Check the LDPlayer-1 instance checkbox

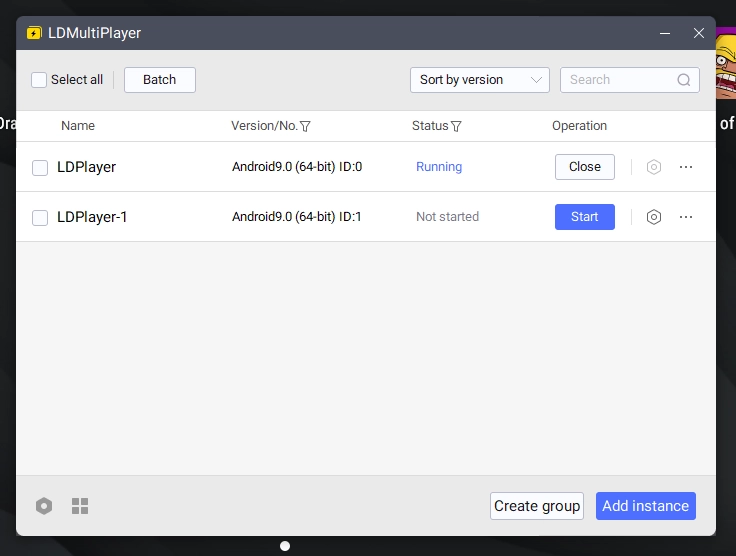(40, 218)
